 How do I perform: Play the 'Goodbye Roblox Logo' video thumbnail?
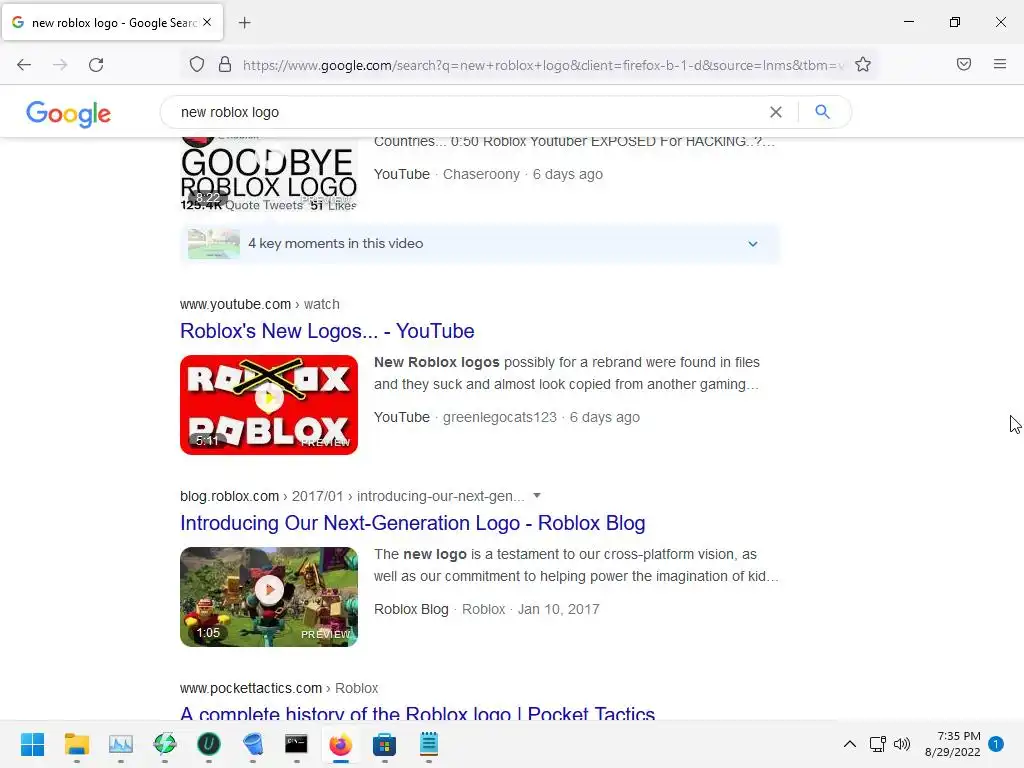pos(268,174)
